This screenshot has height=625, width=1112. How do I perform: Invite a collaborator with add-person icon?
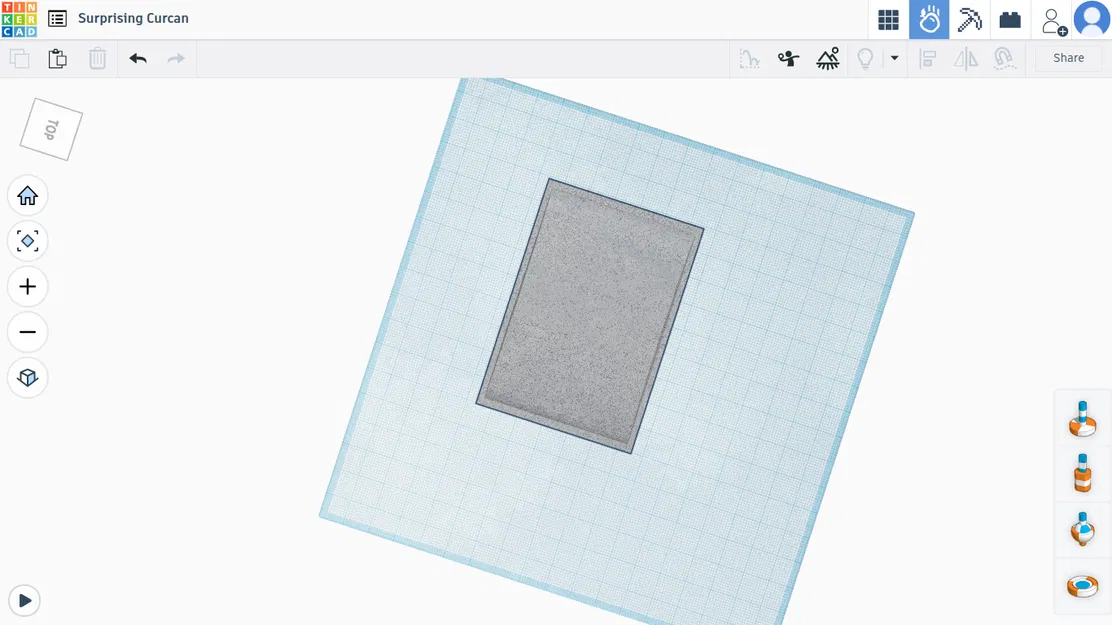(x=1054, y=21)
